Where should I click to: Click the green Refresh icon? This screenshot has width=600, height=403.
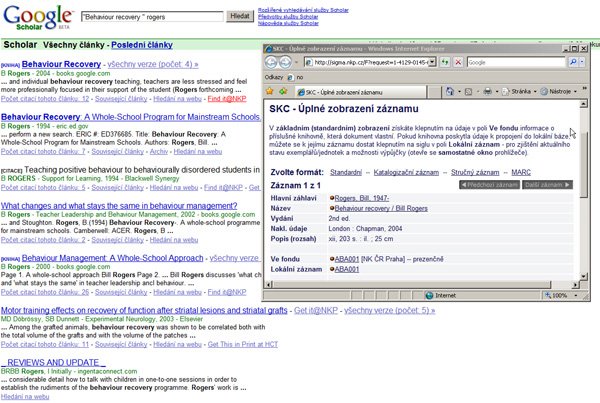(445, 62)
